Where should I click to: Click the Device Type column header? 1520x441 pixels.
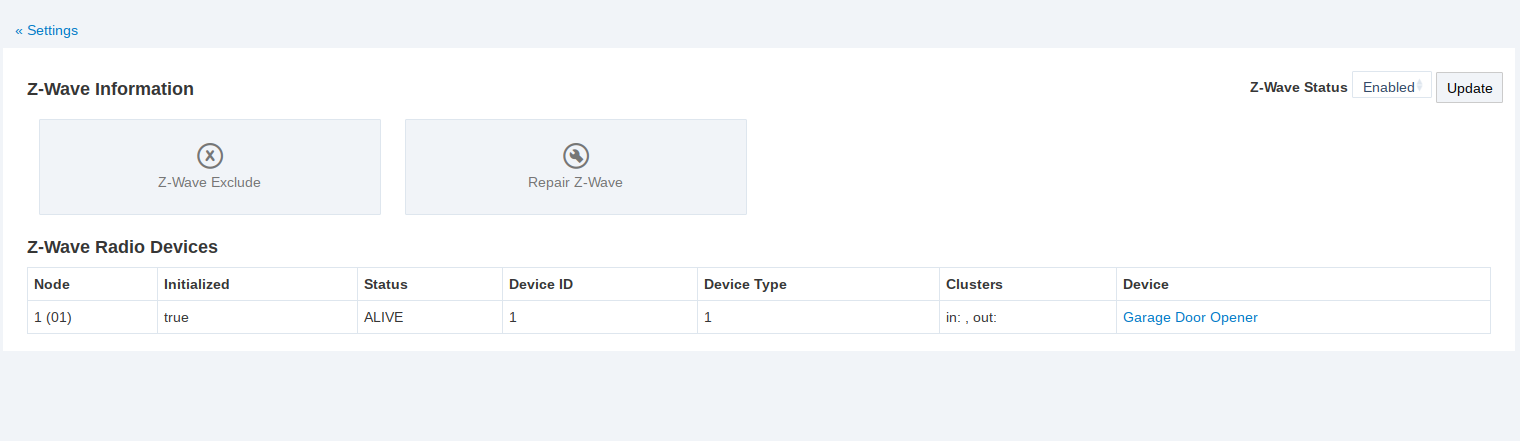pos(745,284)
